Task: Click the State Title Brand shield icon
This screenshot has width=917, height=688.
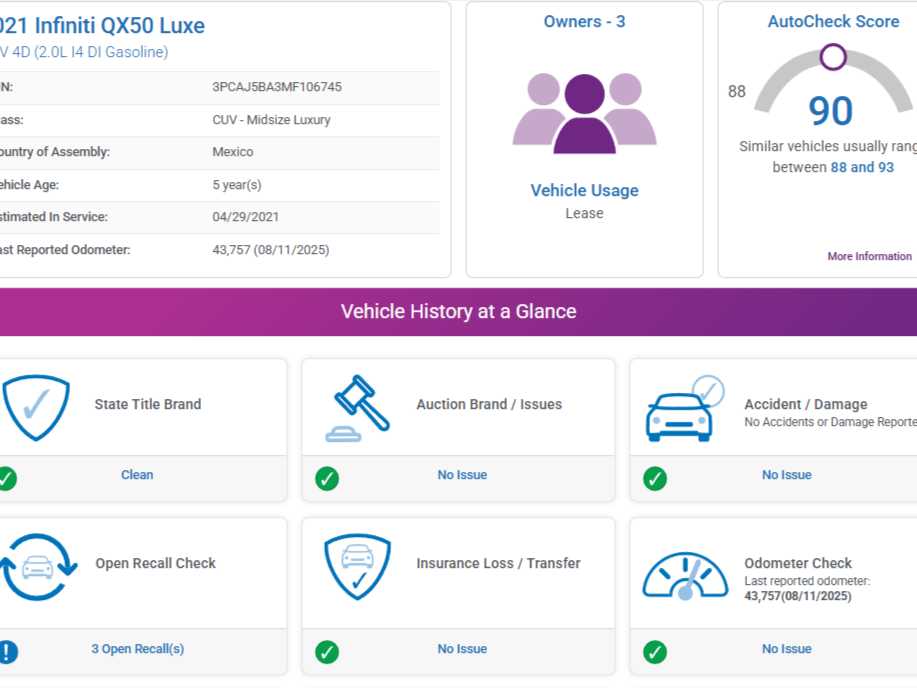Action: coord(36,406)
